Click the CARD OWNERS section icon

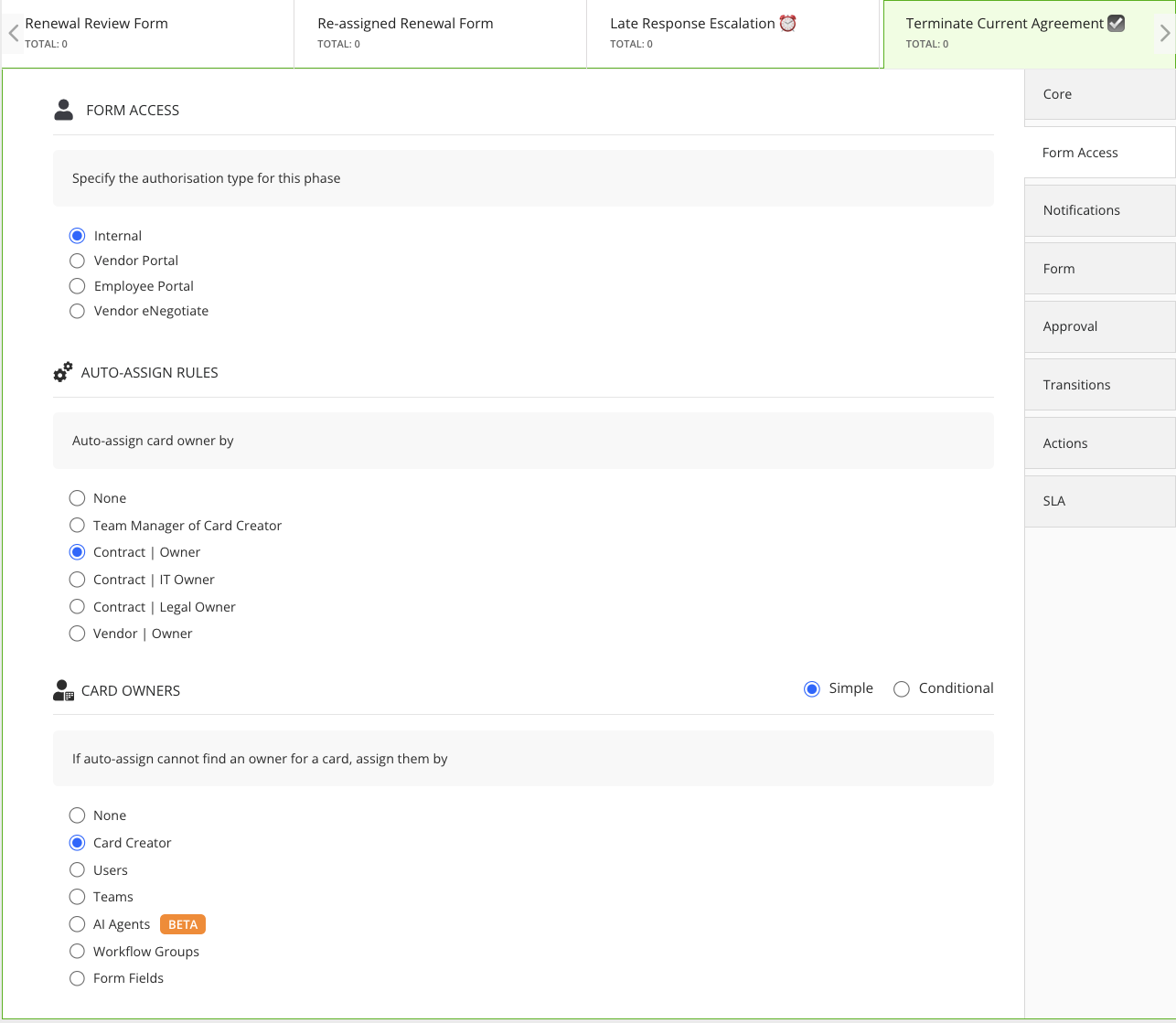pos(62,689)
